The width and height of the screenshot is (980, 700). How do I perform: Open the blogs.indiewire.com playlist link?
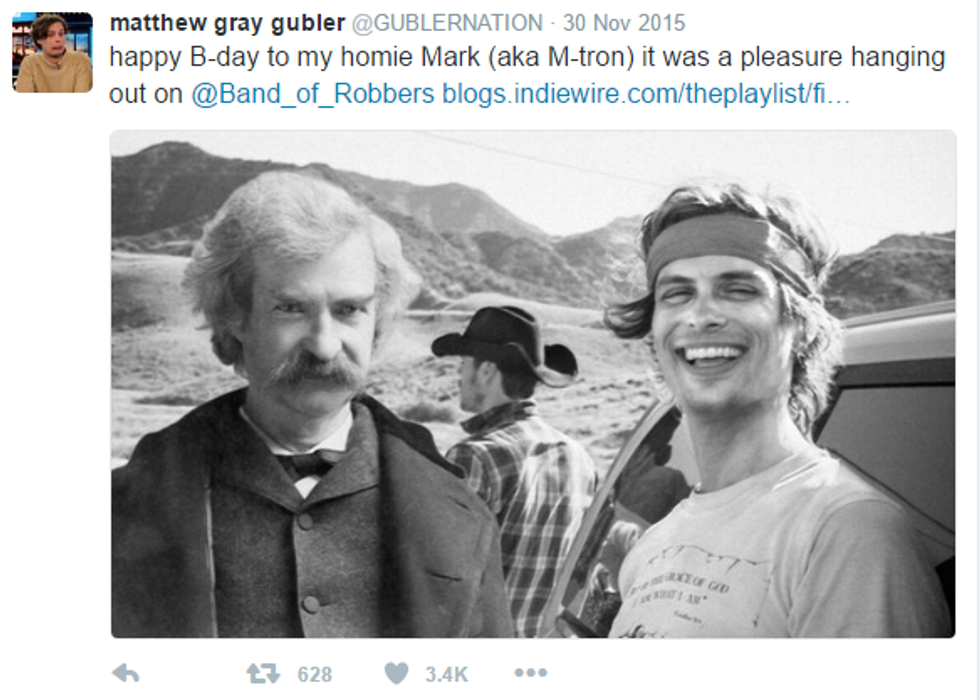(x=646, y=94)
